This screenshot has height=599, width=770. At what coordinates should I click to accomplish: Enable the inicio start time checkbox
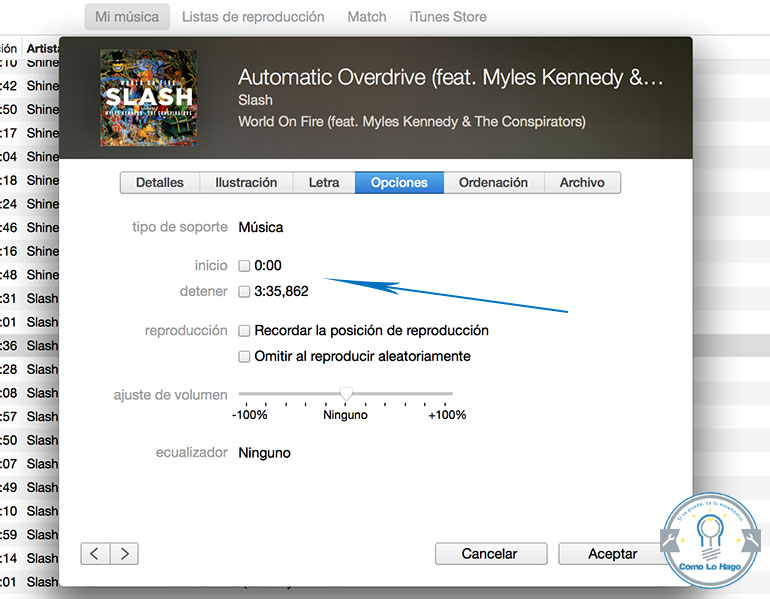coord(244,266)
